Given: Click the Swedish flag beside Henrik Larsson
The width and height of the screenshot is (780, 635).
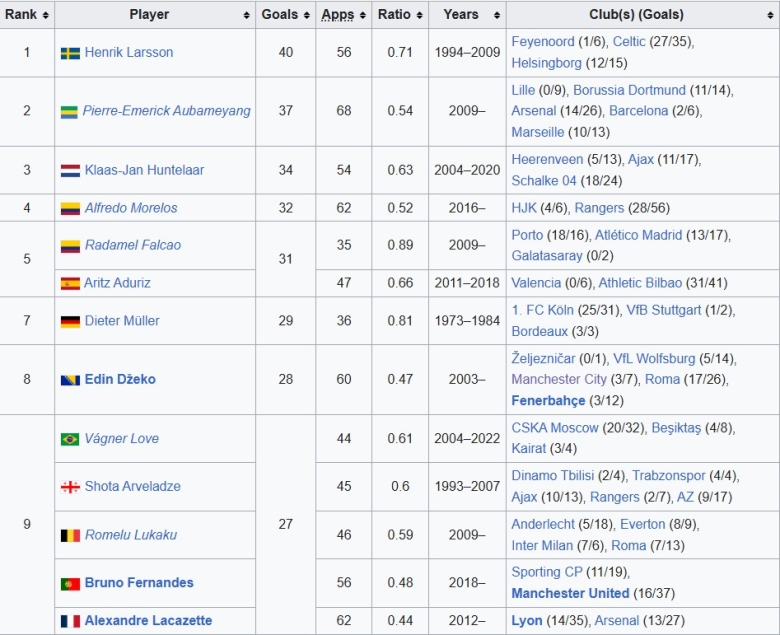Looking at the screenshot, I should (x=70, y=53).
